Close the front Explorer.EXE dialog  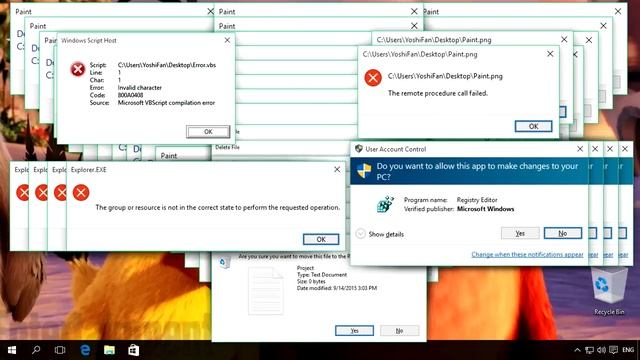(337, 169)
